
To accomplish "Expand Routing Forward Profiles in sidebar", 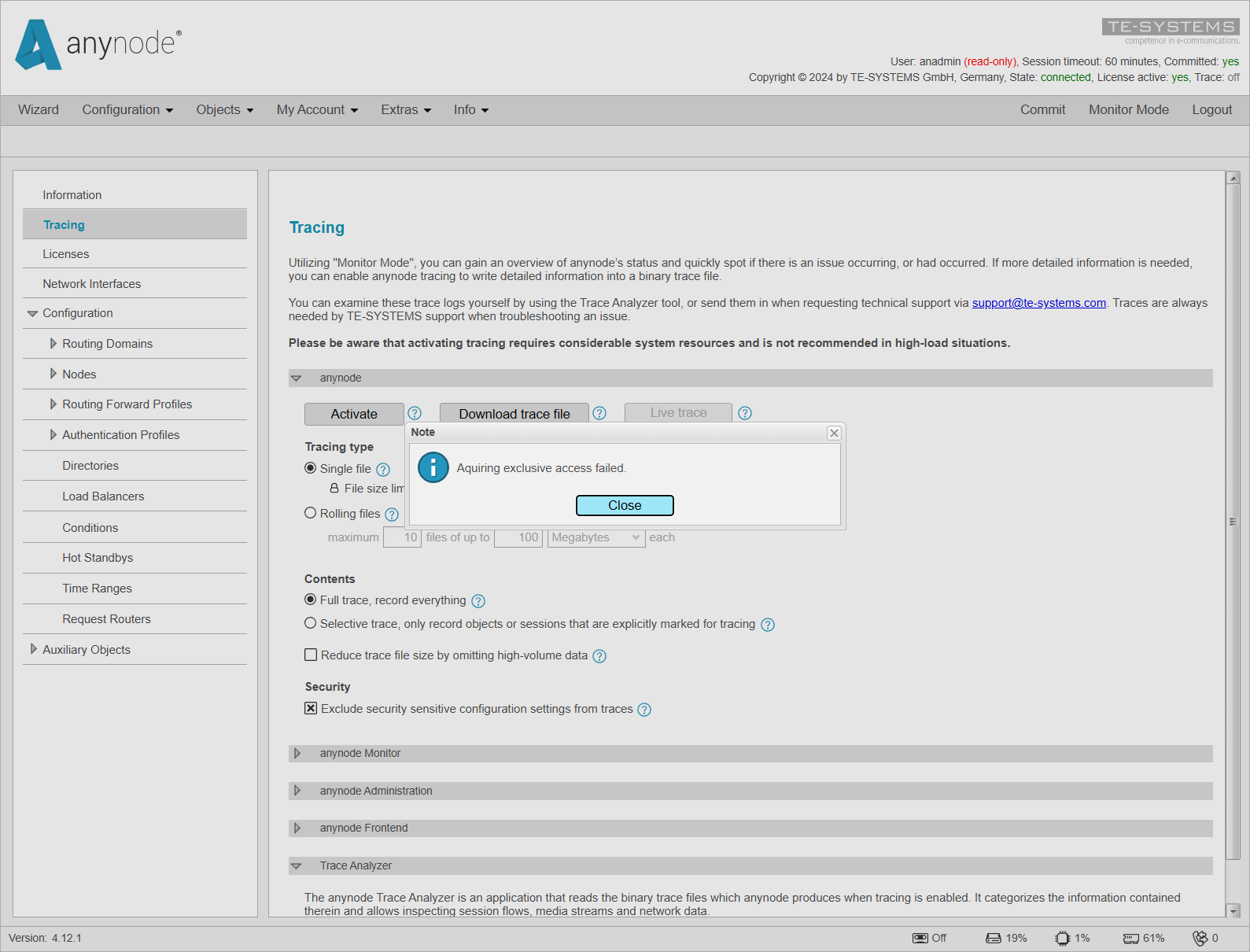I will coord(53,404).
